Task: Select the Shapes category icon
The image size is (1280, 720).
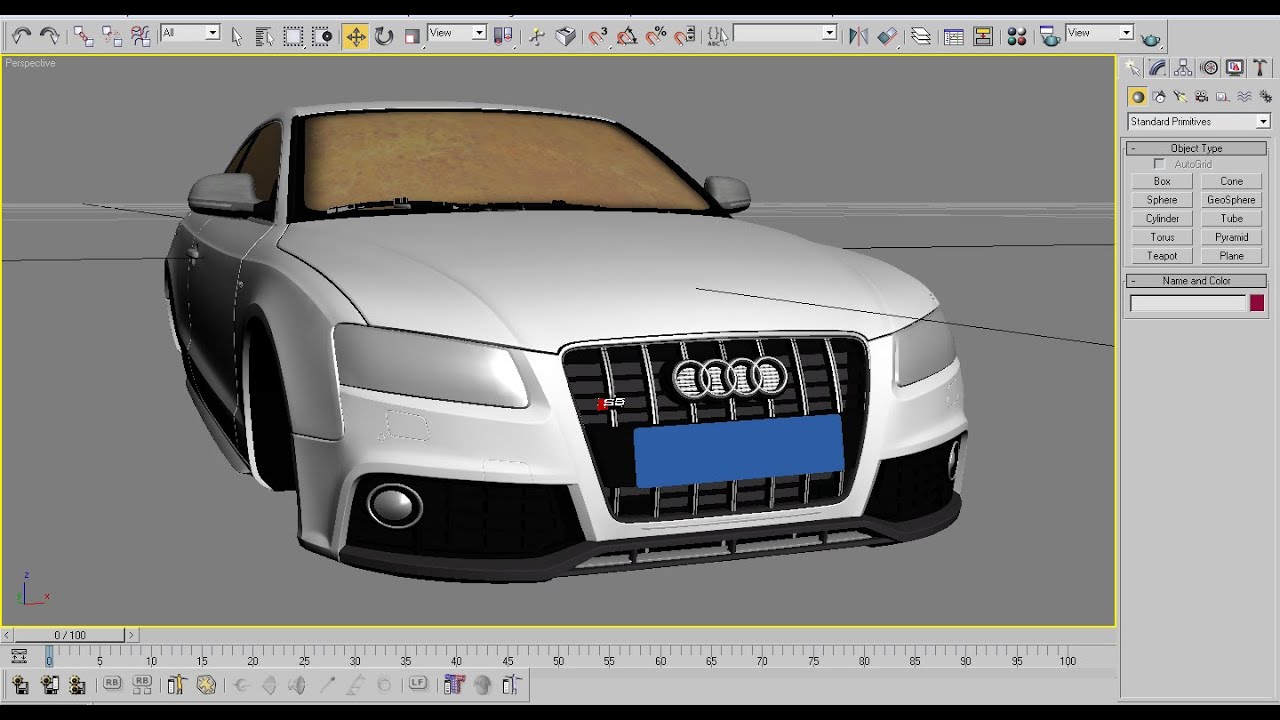Action: tap(1159, 97)
